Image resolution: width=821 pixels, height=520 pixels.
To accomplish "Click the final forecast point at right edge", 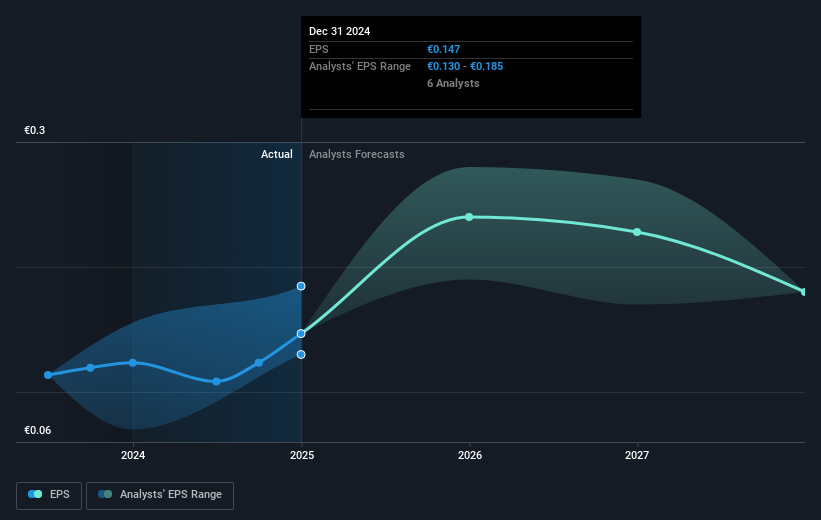I will [x=804, y=292].
